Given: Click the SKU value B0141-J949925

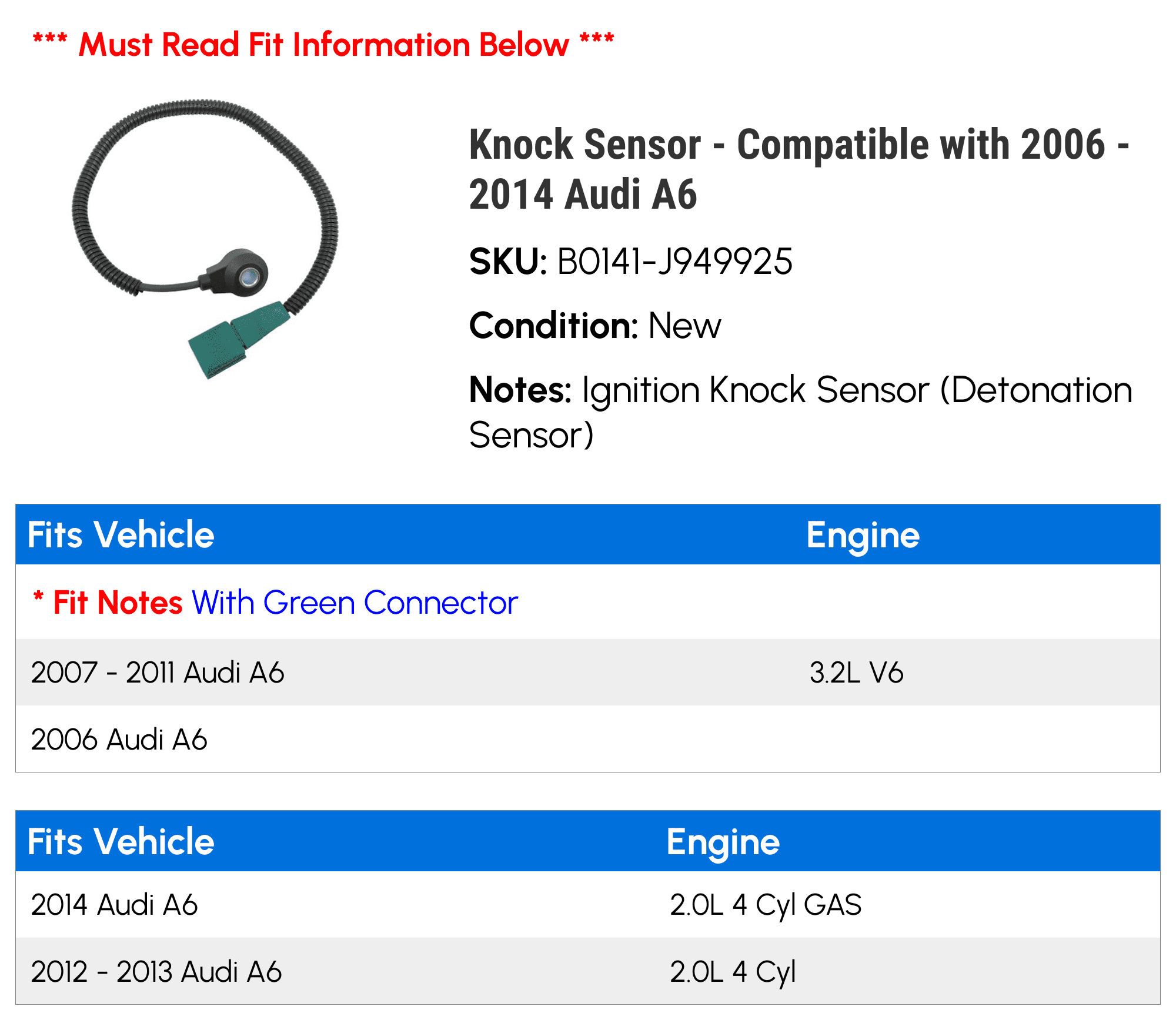Looking at the screenshot, I should 674,262.
